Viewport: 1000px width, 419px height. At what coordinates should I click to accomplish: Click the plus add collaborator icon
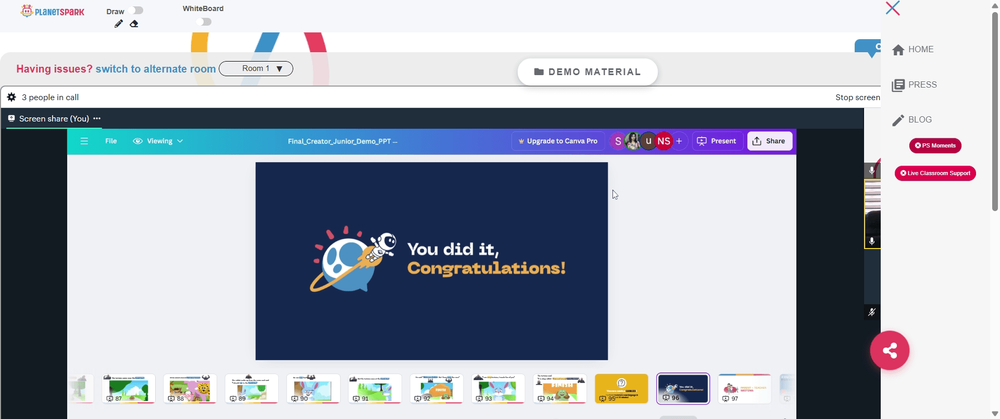coord(679,141)
